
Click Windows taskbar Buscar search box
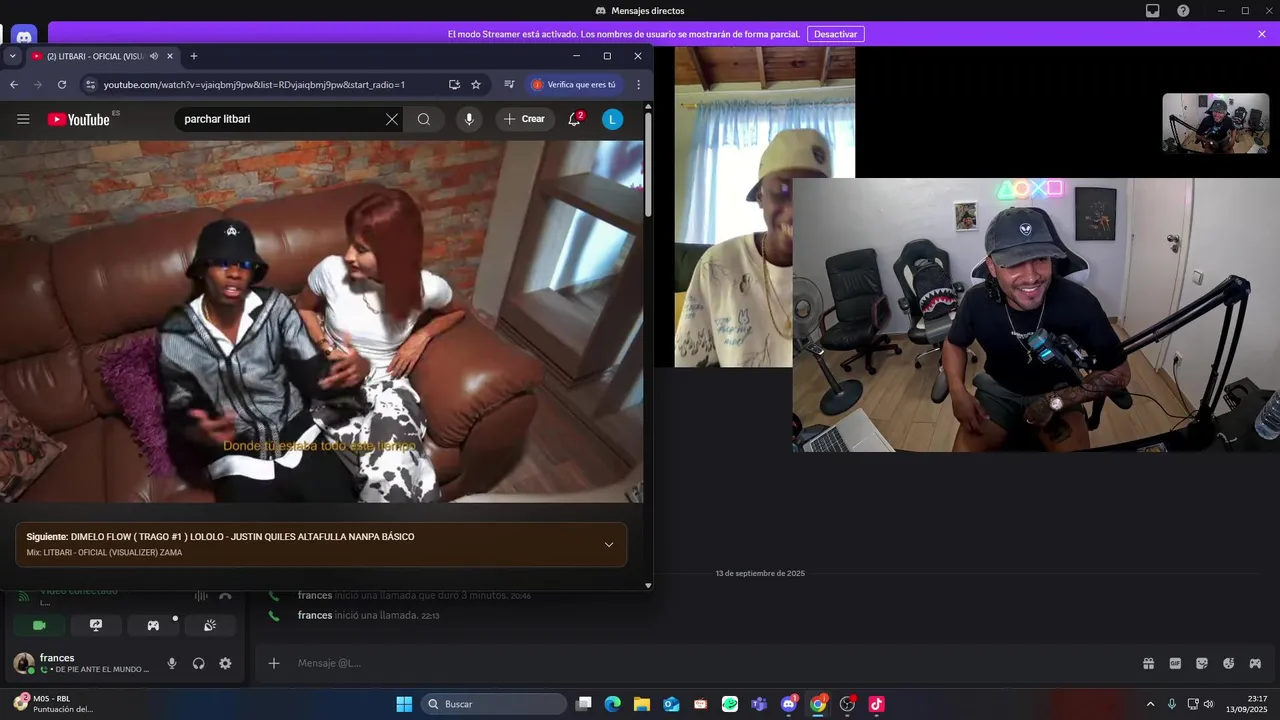pos(494,704)
